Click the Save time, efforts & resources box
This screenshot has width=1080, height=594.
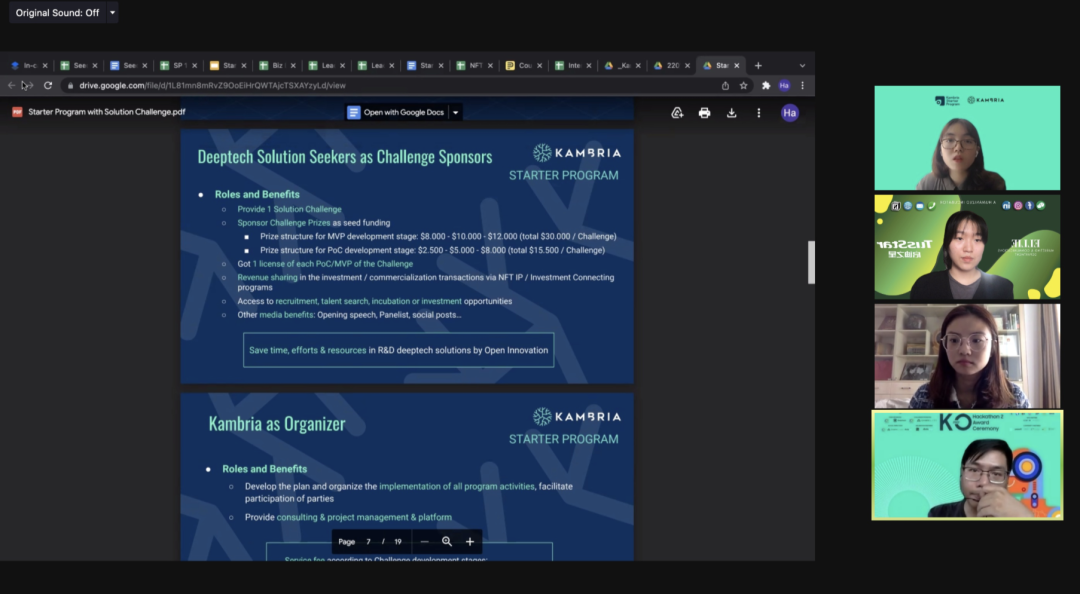398,350
